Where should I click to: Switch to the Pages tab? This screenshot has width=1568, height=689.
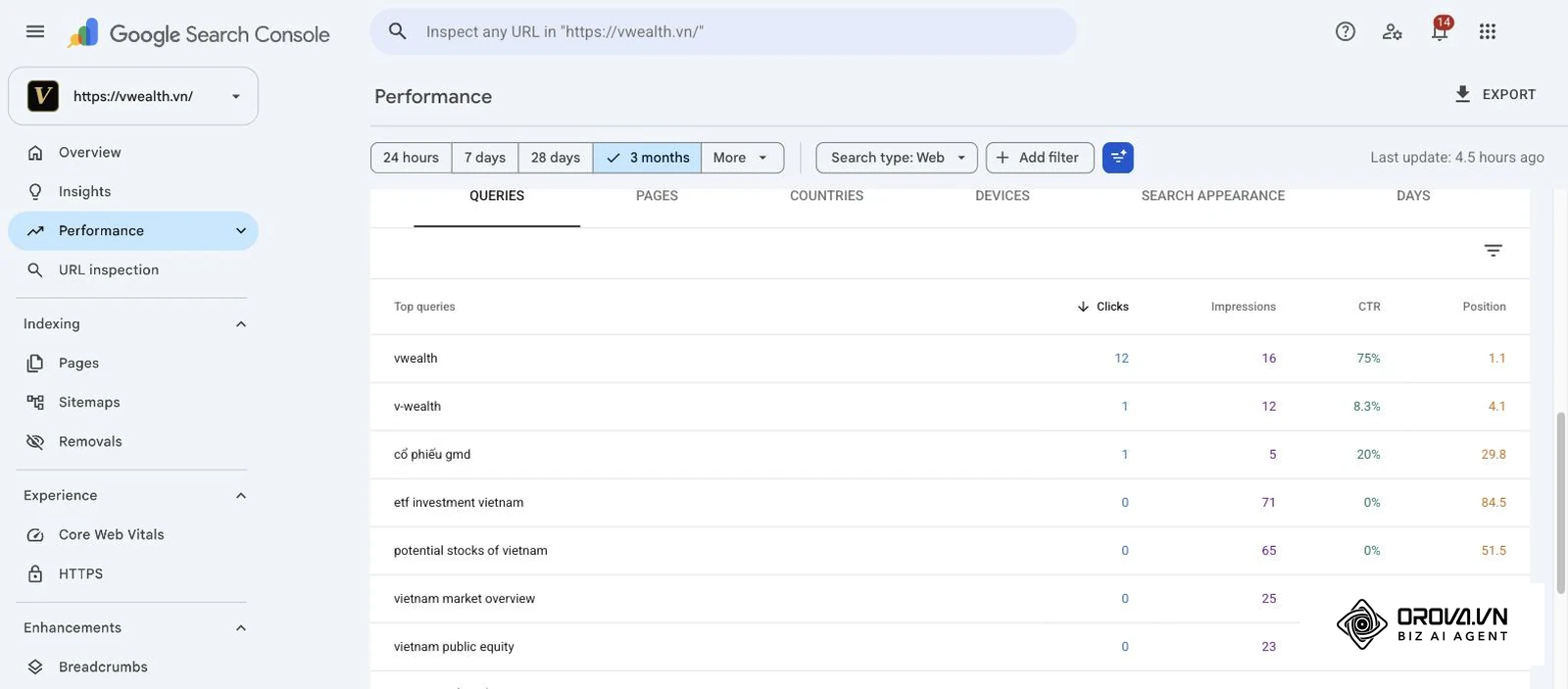click(657, 196)
